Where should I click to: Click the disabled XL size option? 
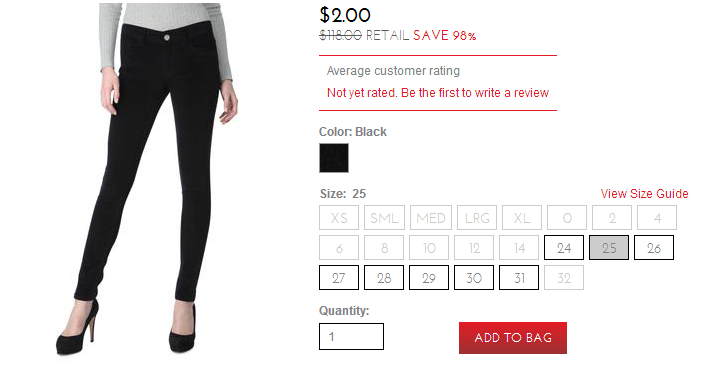[522, 218]
